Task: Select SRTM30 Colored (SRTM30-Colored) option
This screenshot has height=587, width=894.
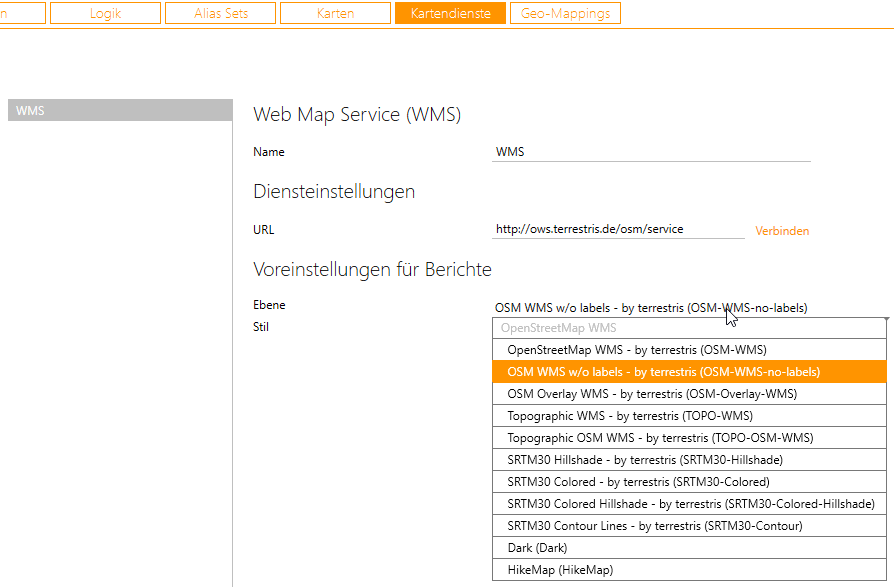Action: [x=638, y=482]
